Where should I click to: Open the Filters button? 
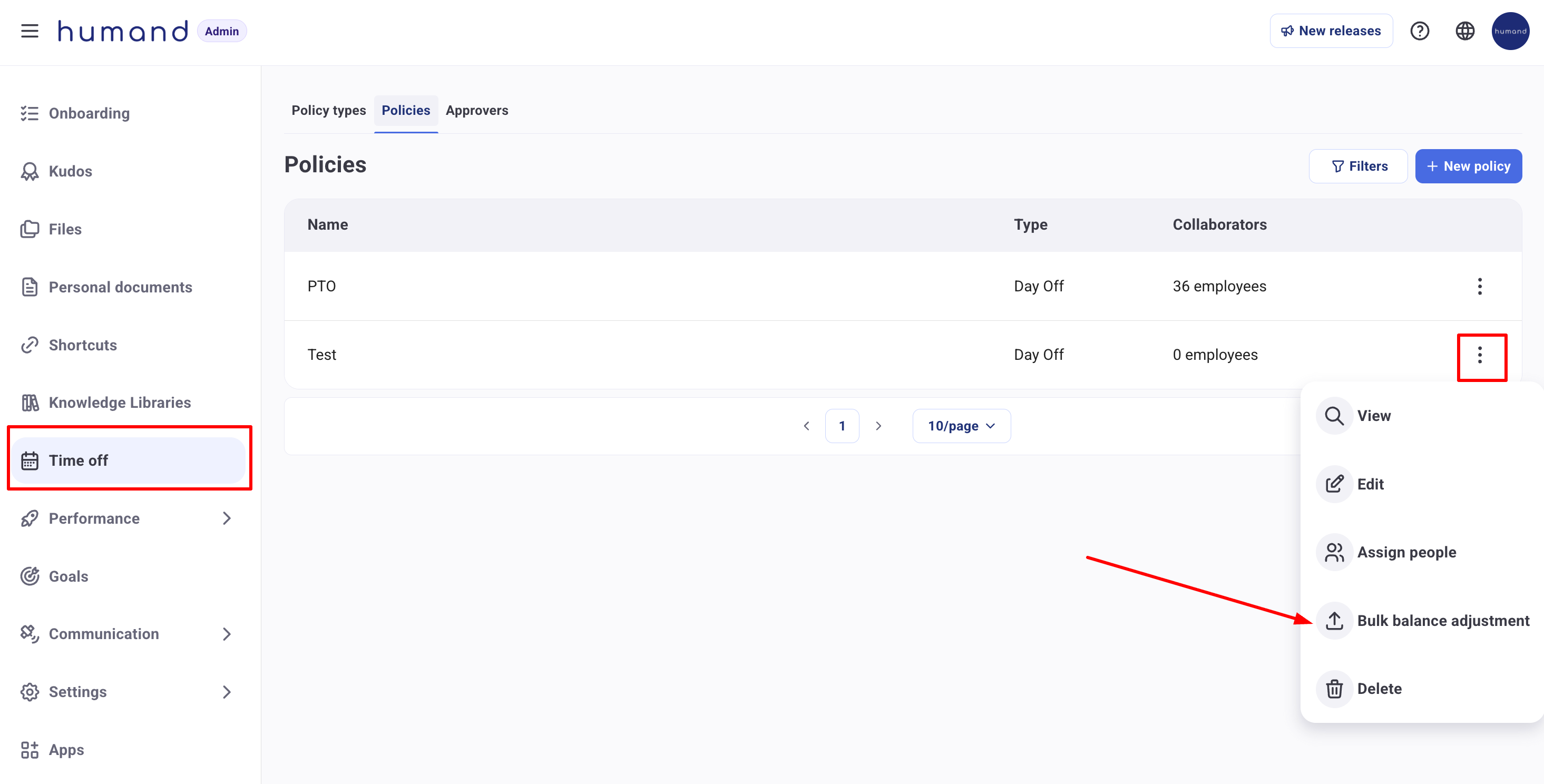1357,166
